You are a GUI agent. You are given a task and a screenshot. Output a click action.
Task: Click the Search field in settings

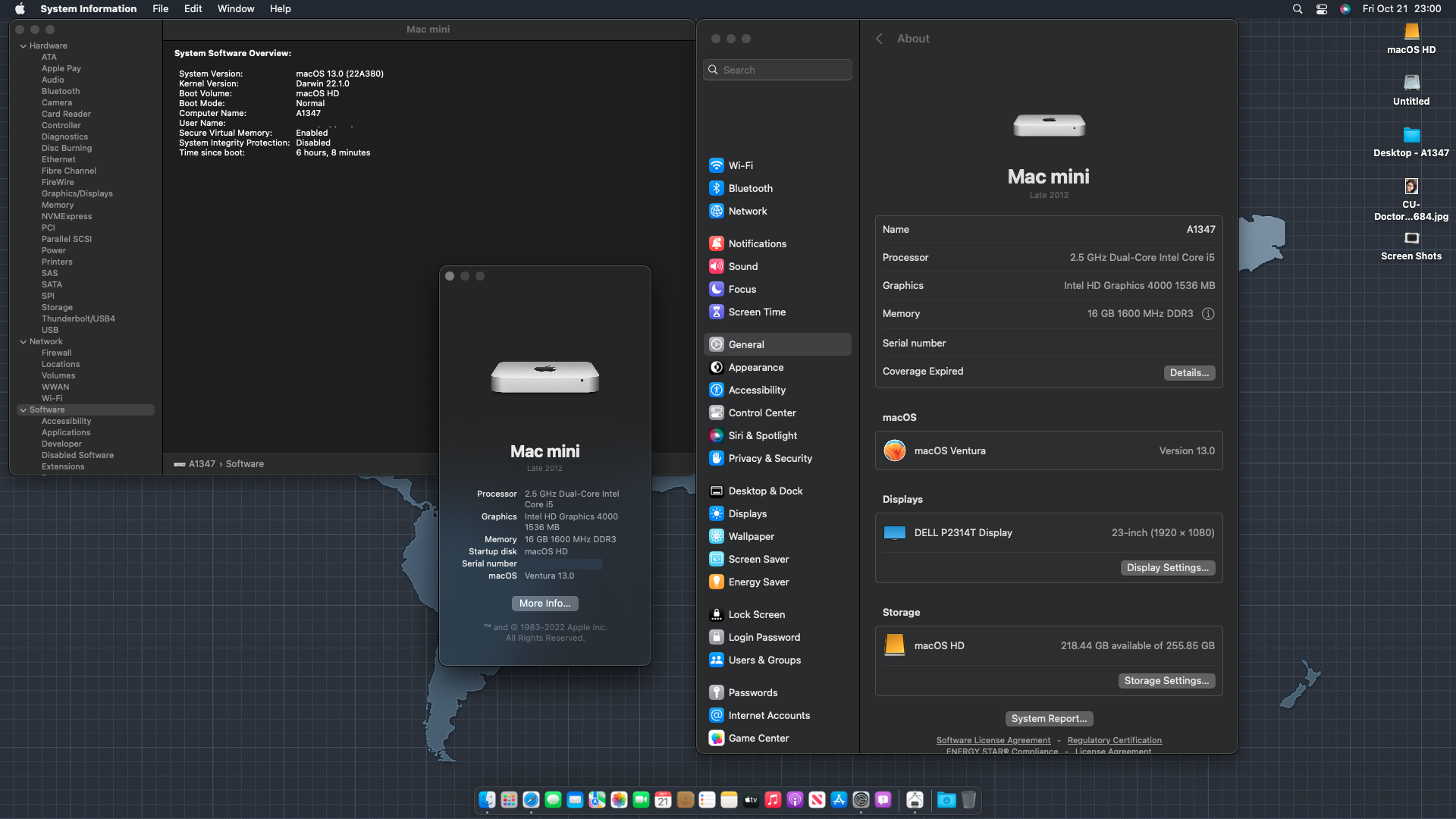point(777,70)
